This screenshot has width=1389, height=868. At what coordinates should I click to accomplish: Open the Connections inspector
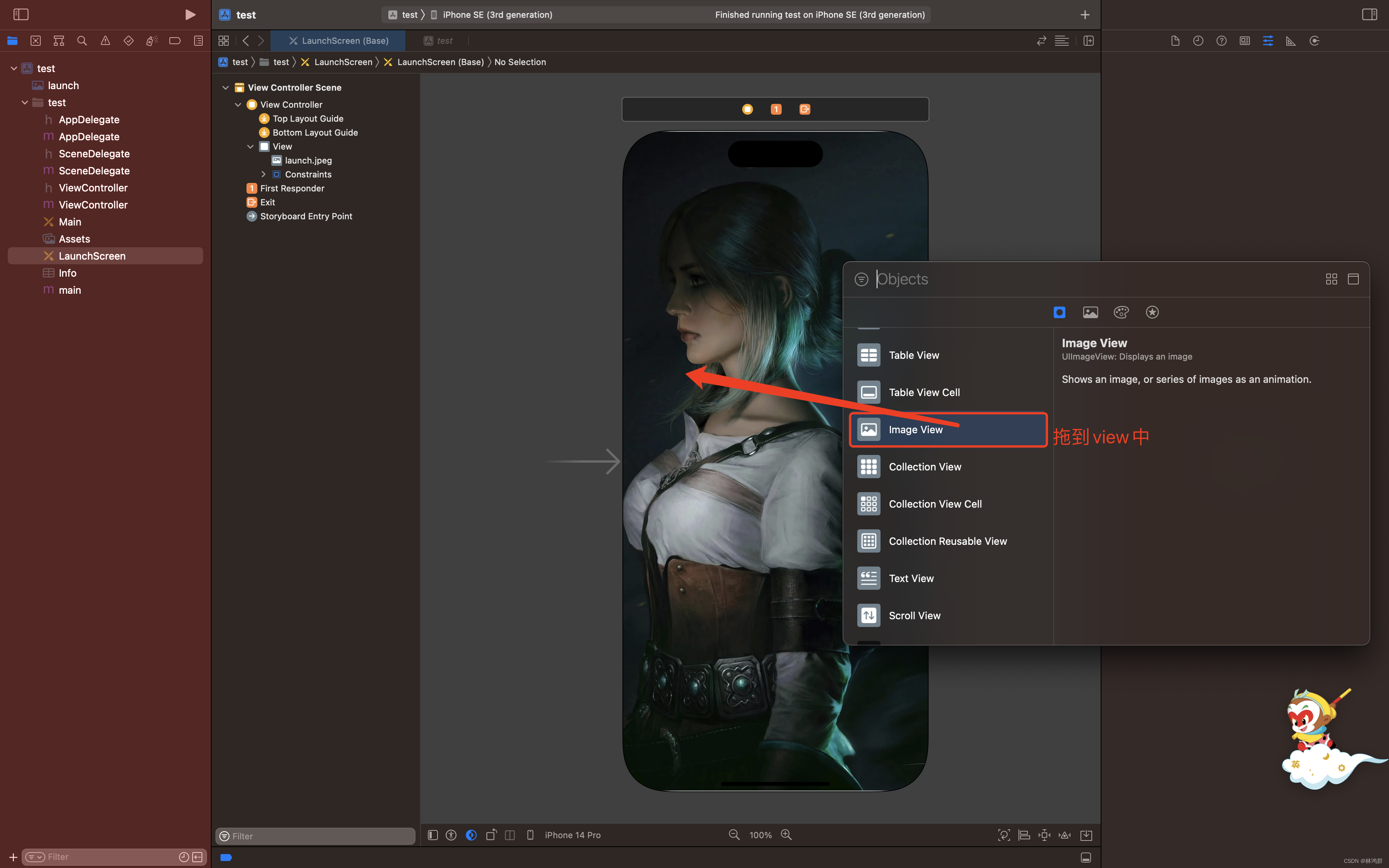(x=1314, y=41)
